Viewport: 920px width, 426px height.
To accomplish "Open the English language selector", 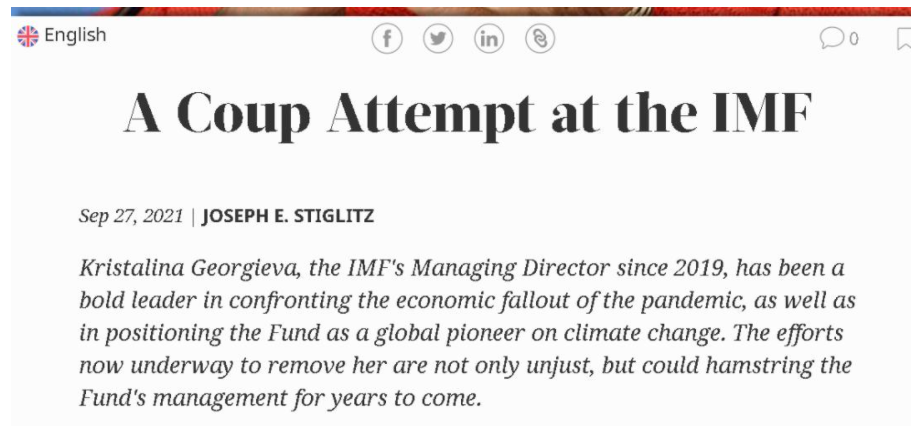I will tap(74, 36).
